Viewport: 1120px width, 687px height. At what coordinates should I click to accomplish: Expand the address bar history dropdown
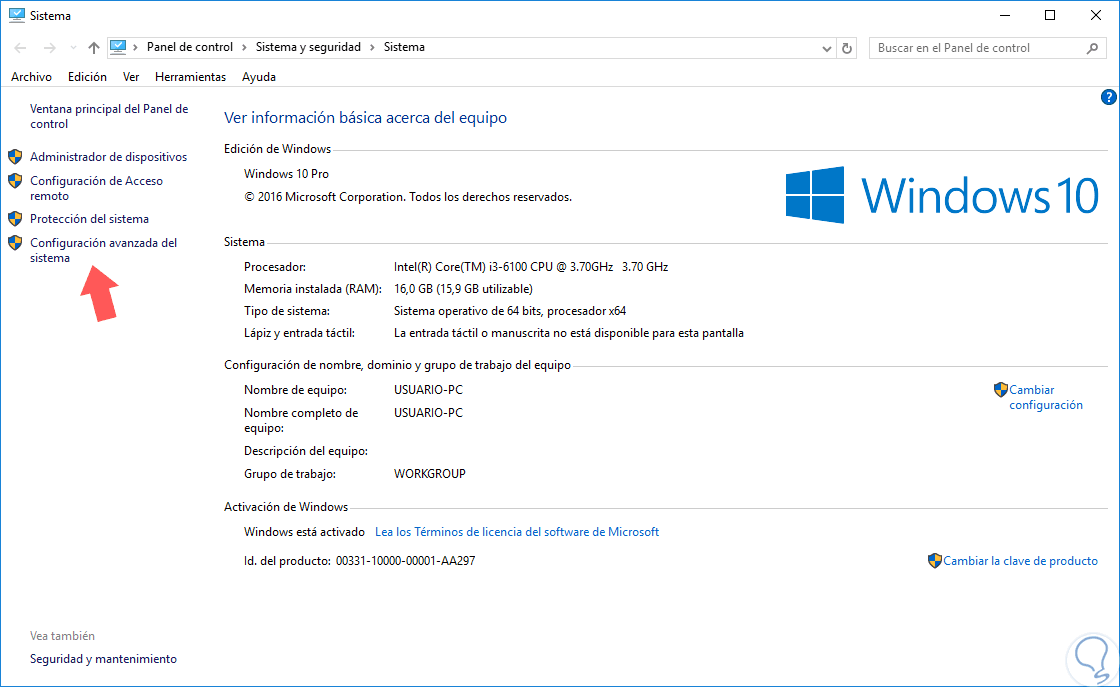pos(826,49)
